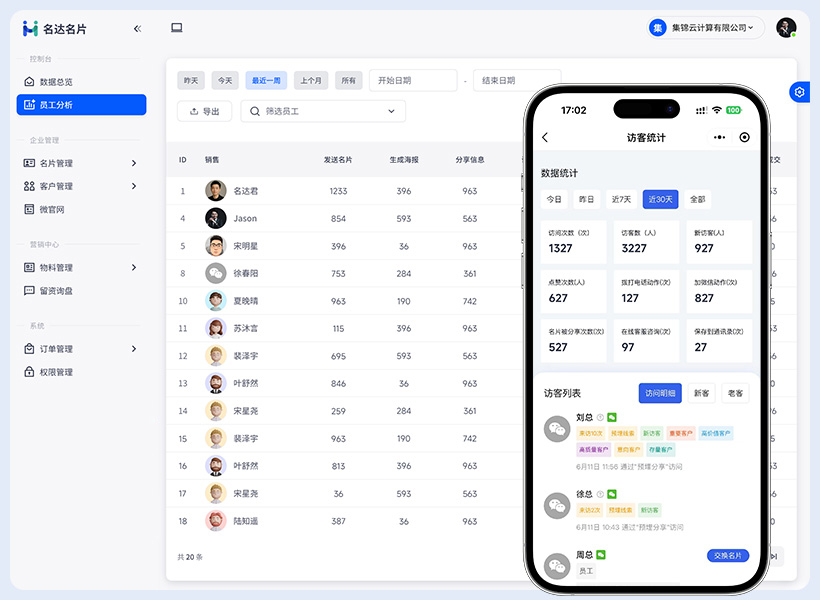Tap the 重要客户 tag under 刘总
Viewport: 820px width, 600px height.
(681, 433)
